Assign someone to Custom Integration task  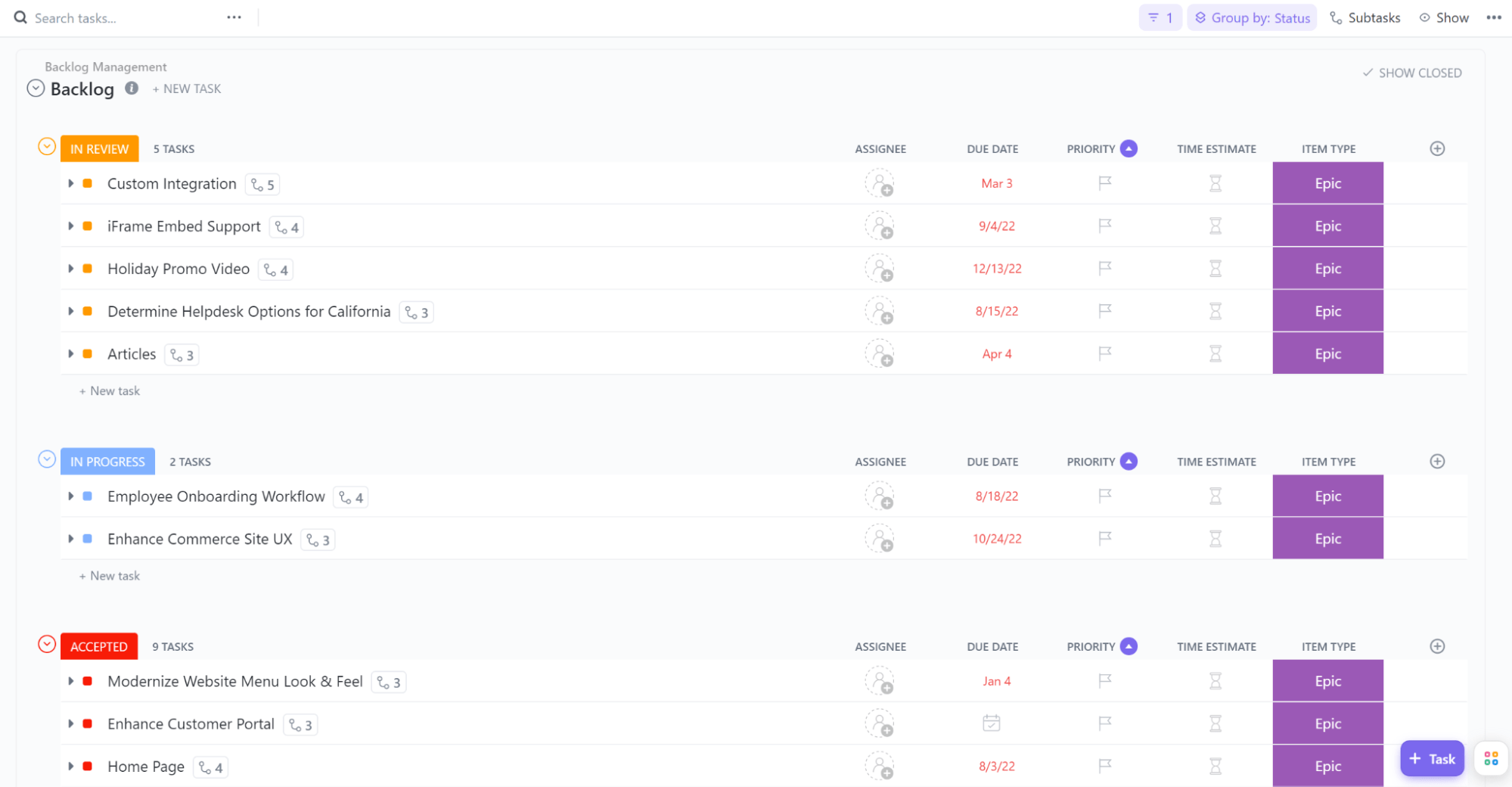(x=880, y=184)
